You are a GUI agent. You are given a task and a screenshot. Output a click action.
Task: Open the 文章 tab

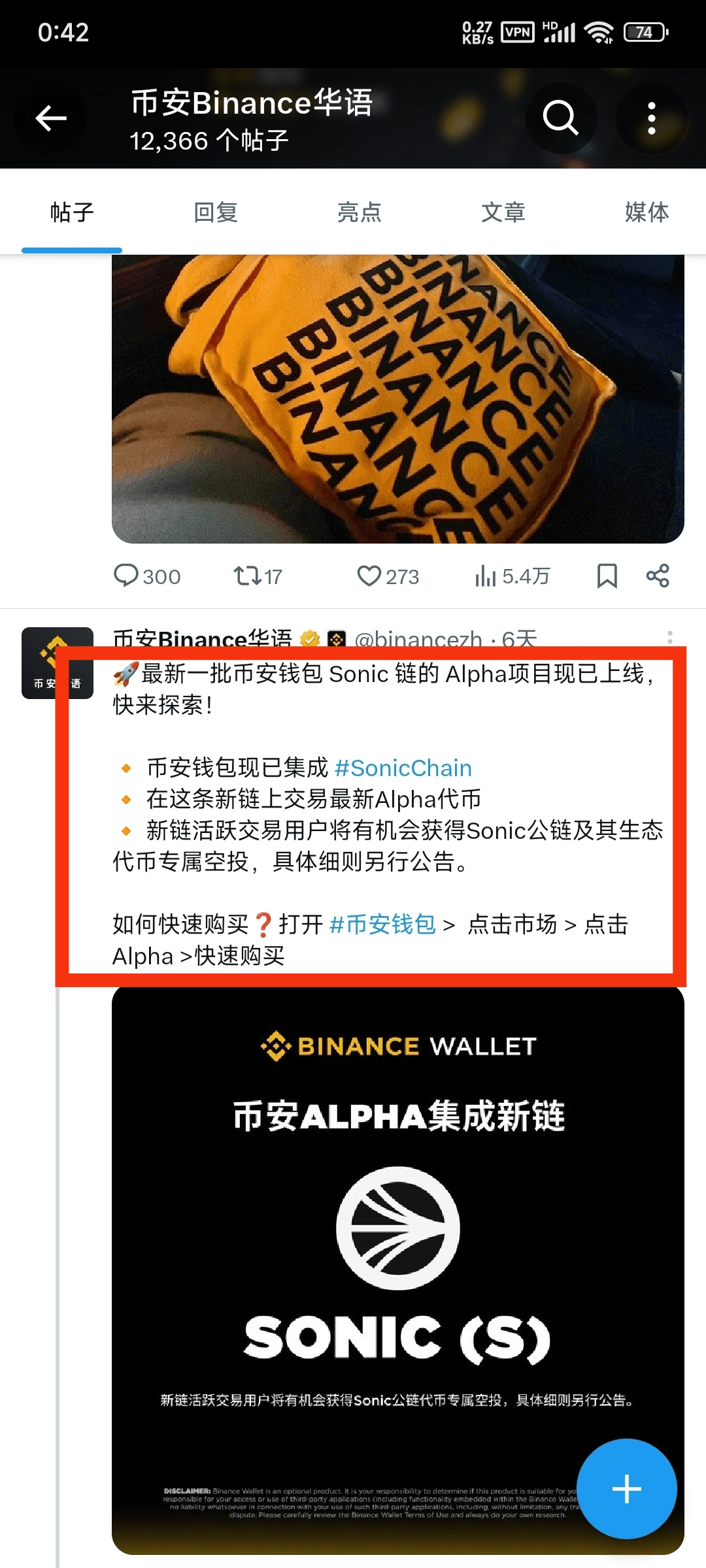point(503,212)
